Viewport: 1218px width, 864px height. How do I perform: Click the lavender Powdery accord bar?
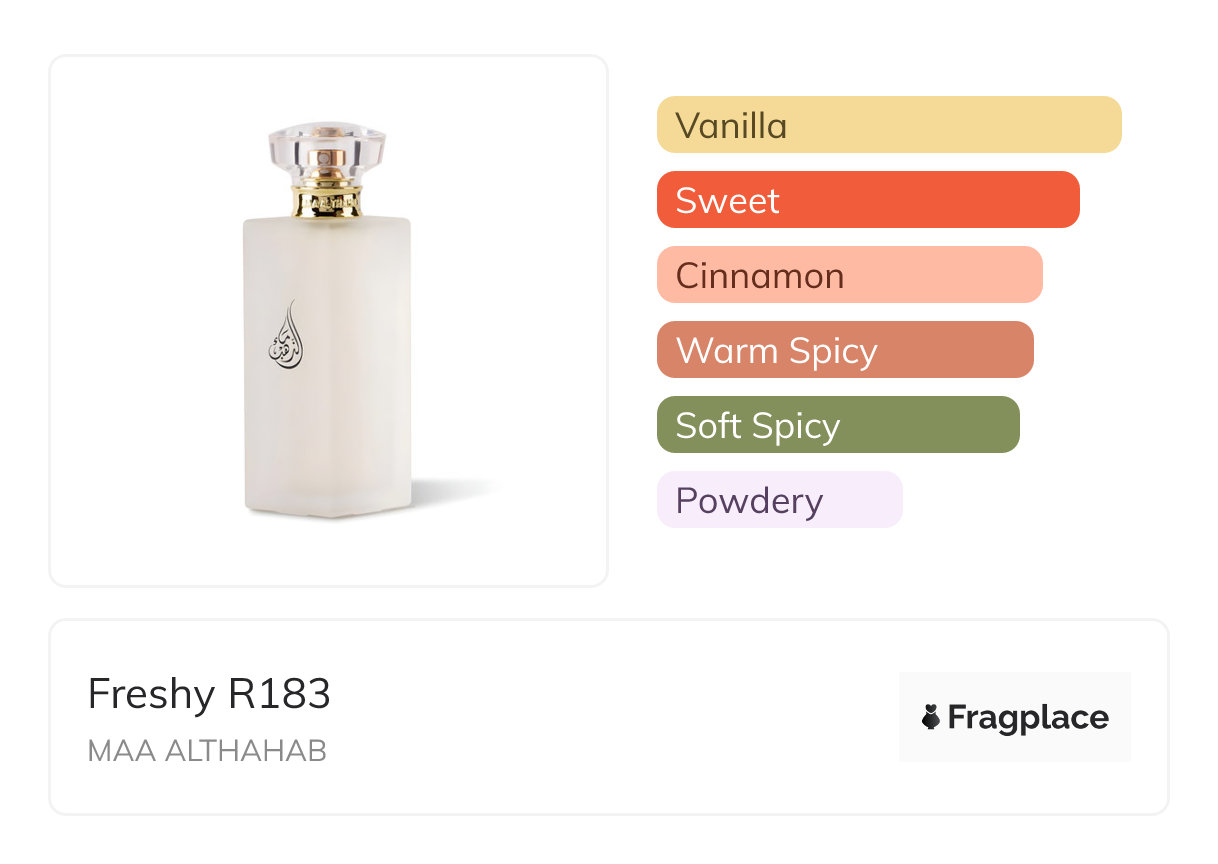pos(779,500)
